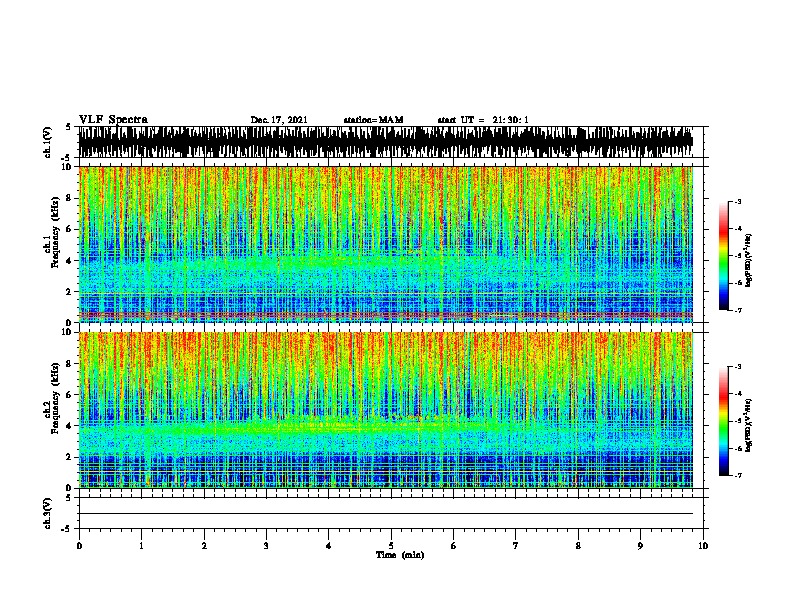Image resolution: width=792 pixels, height=612 pixels.
Task: Click the "5" volt tick beside ch.1(V)
Action: [x=69, y=127]
